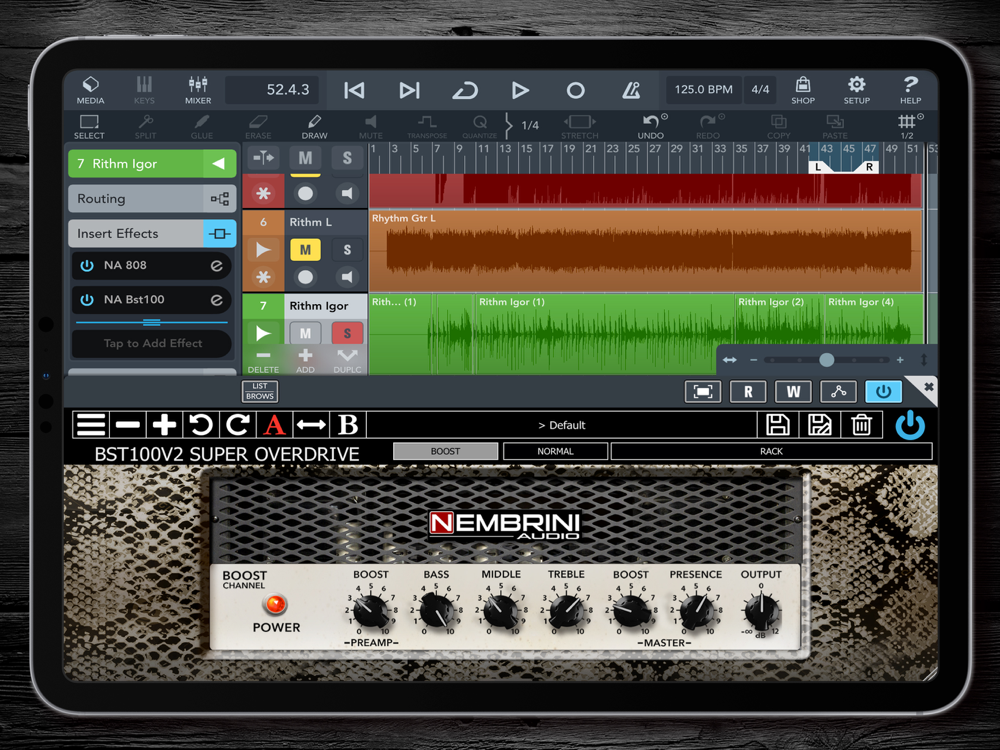Switch plugin A/B state to B
Screen dimensions: 1000x750
tap(348, 425)
